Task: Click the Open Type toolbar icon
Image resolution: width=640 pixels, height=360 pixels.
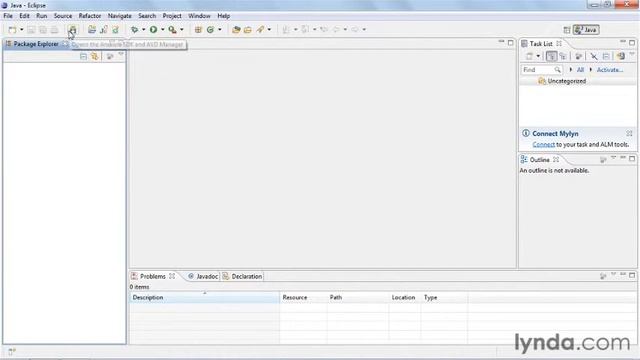Action: [236, 30]
